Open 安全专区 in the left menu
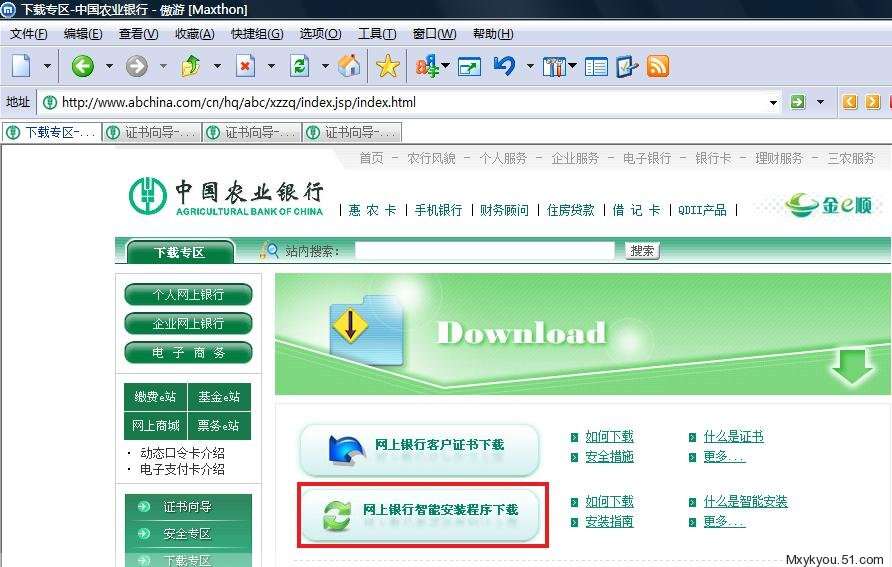This screenshot has width=892, height=567. click(x=188, y=533)
